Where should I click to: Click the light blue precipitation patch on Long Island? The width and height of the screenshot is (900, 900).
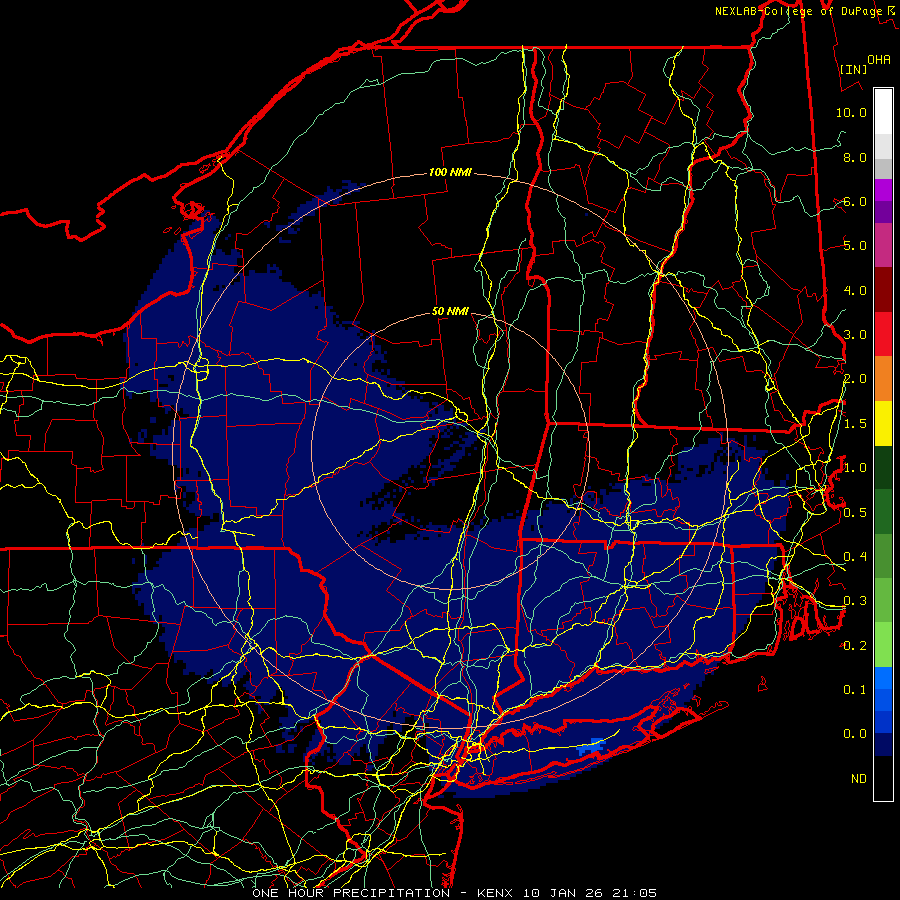591,746
